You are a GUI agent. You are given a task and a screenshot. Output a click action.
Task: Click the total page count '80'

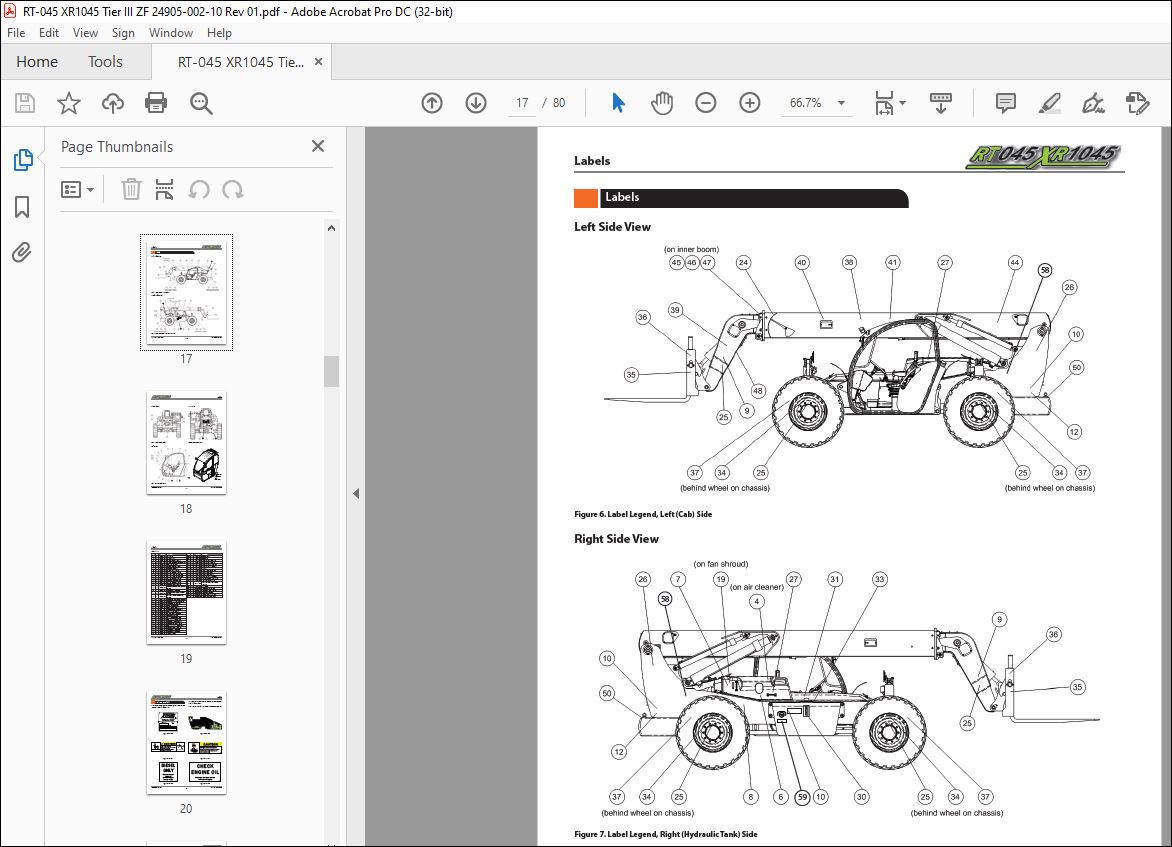[x=559, y=102]
